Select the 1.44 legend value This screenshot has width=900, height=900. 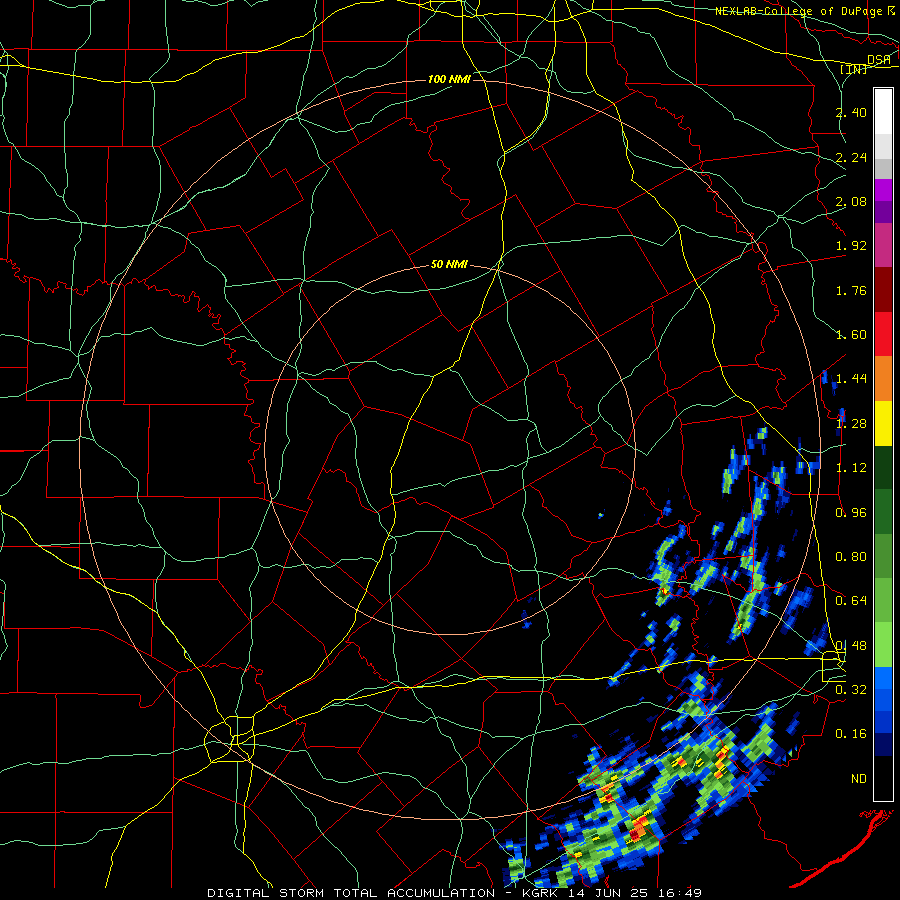[851, 379]
